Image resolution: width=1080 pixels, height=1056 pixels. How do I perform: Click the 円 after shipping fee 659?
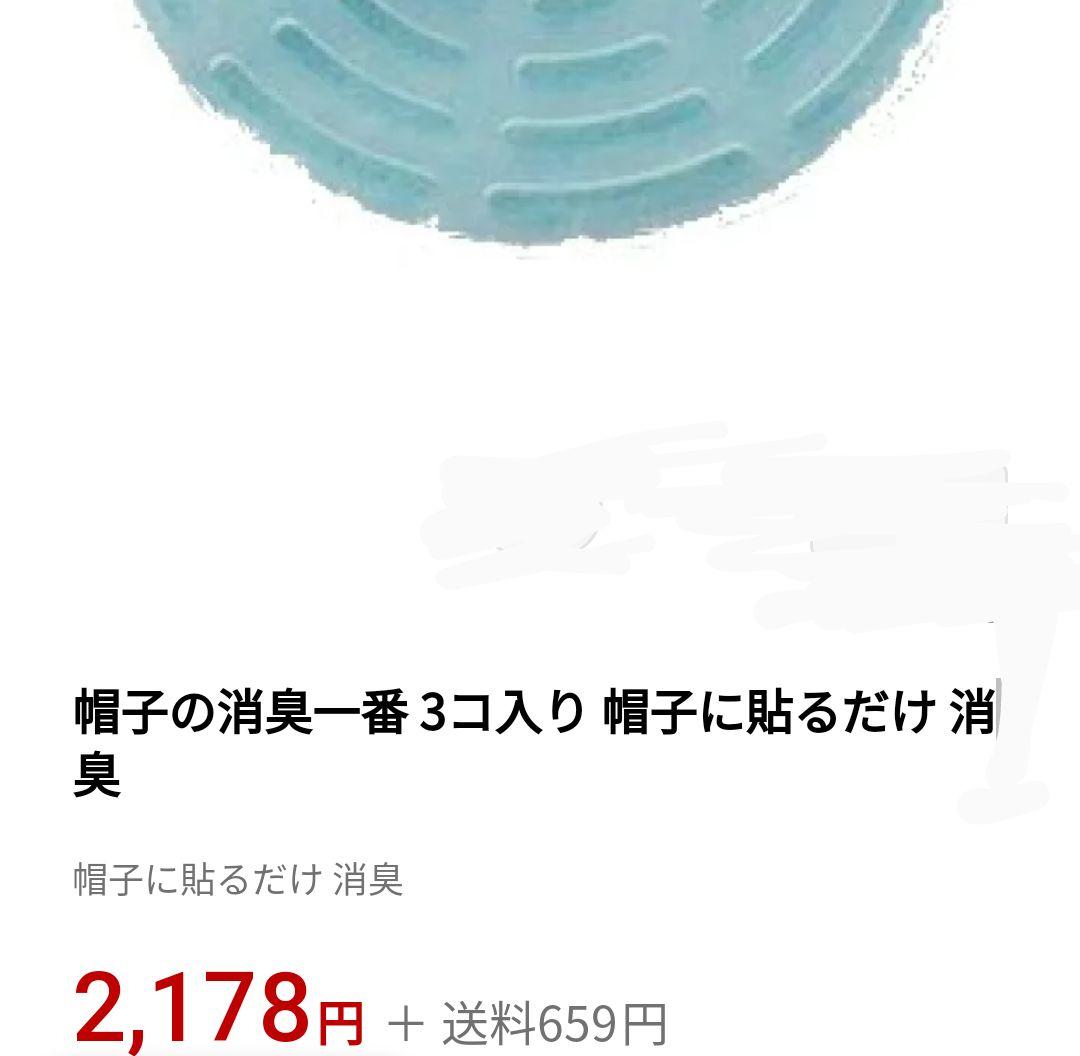click(643, 1024)
